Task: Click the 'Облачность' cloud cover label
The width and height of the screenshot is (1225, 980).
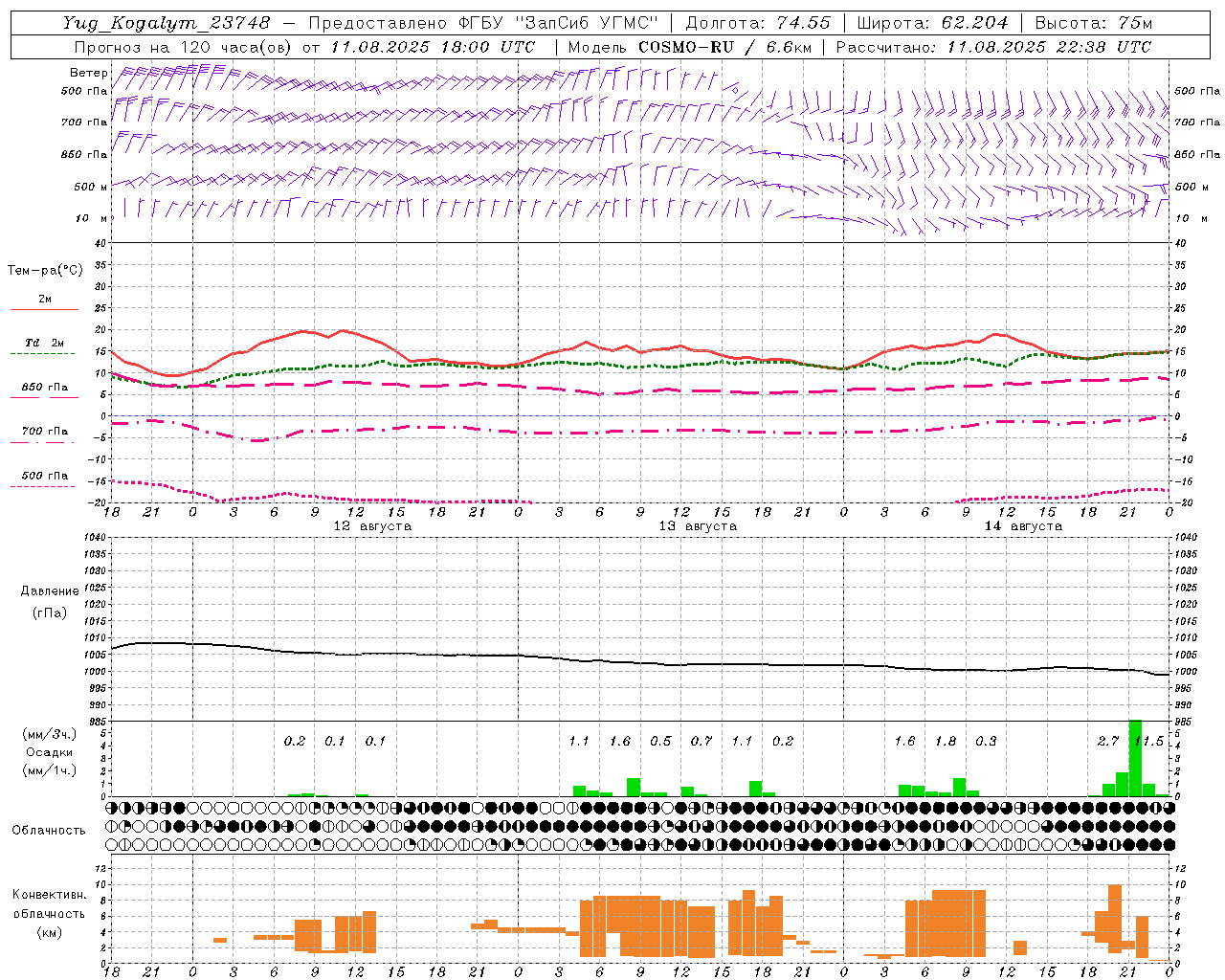Action: pos(49,831)
